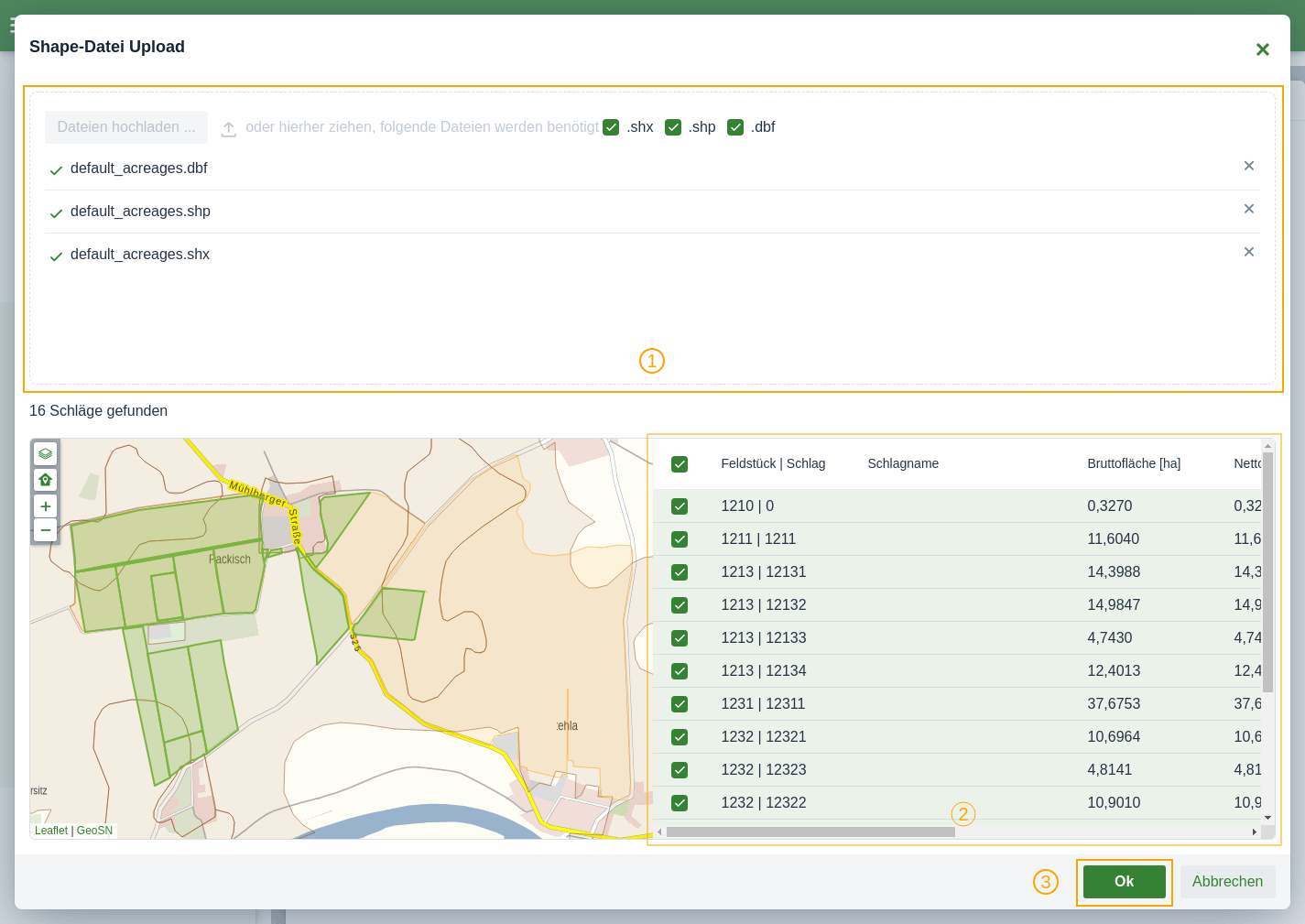Remove default_acreages.shx from upload list
This screenshot has height=924, width=1305.
tap(1248, 252)
